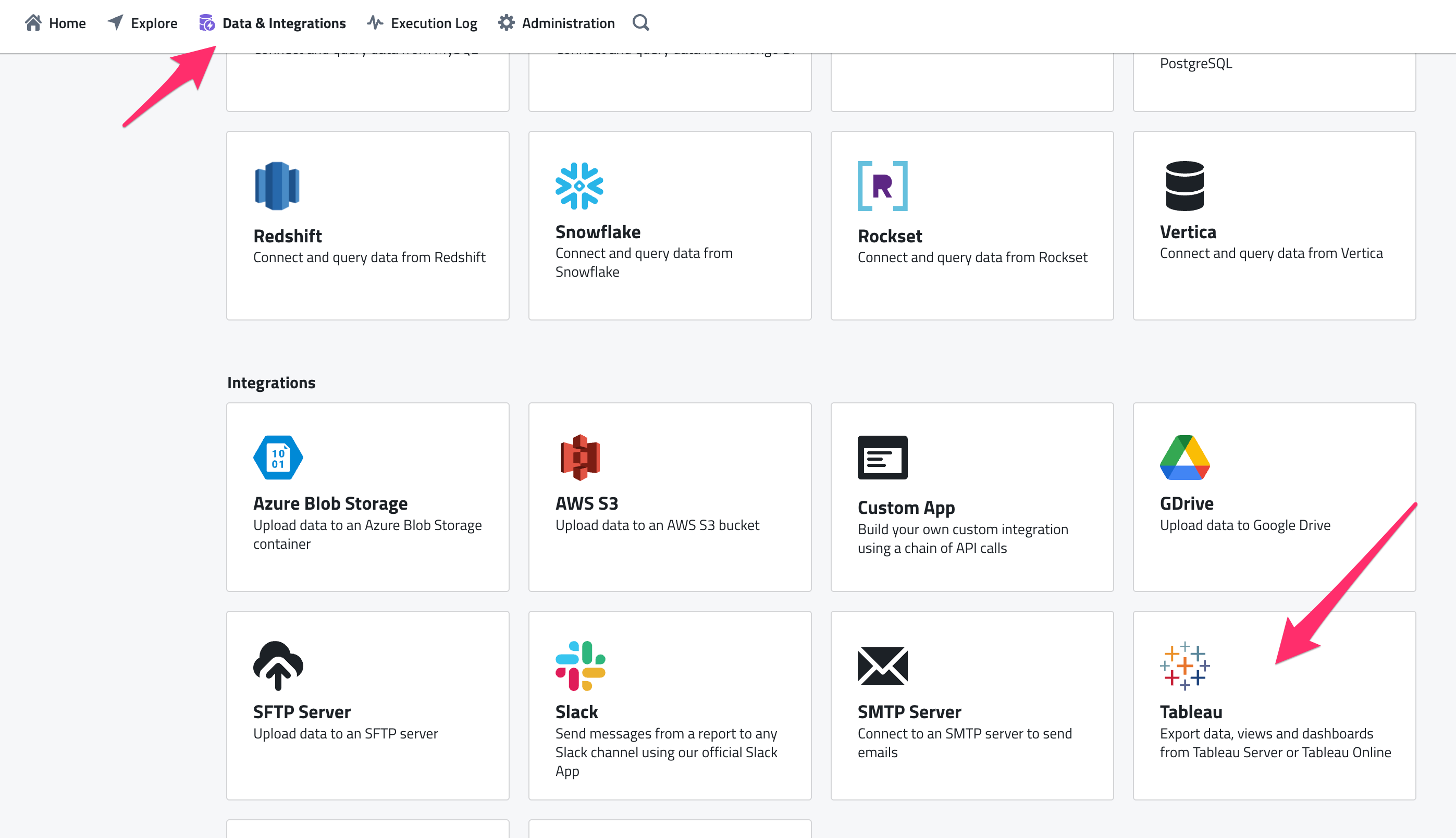Open the Administration menu
Viewport: 1456px width, 838px height.
click(556, 23)
